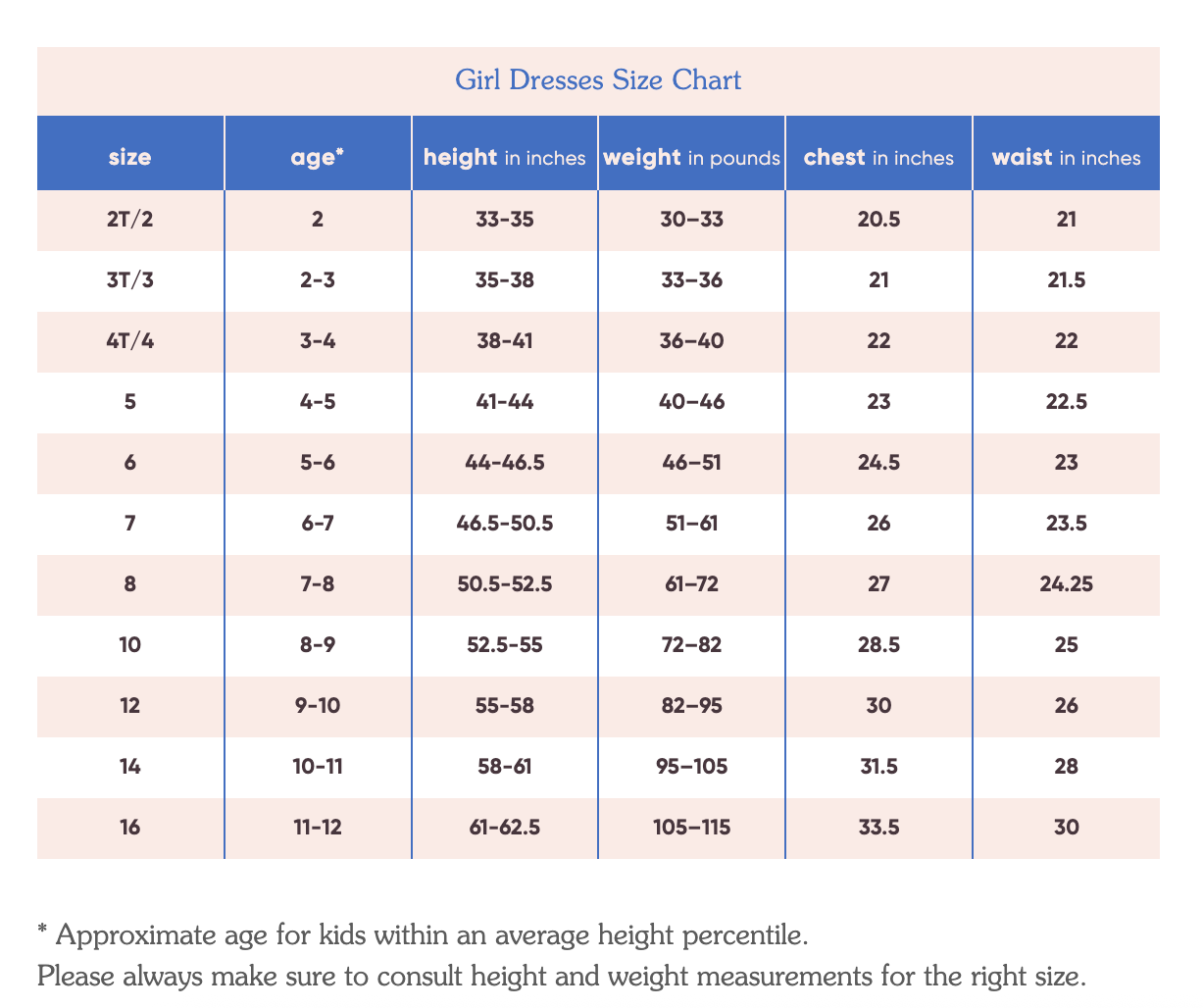
Task: Select chest value 28.5 cell
Action: [x=878, y=645]
